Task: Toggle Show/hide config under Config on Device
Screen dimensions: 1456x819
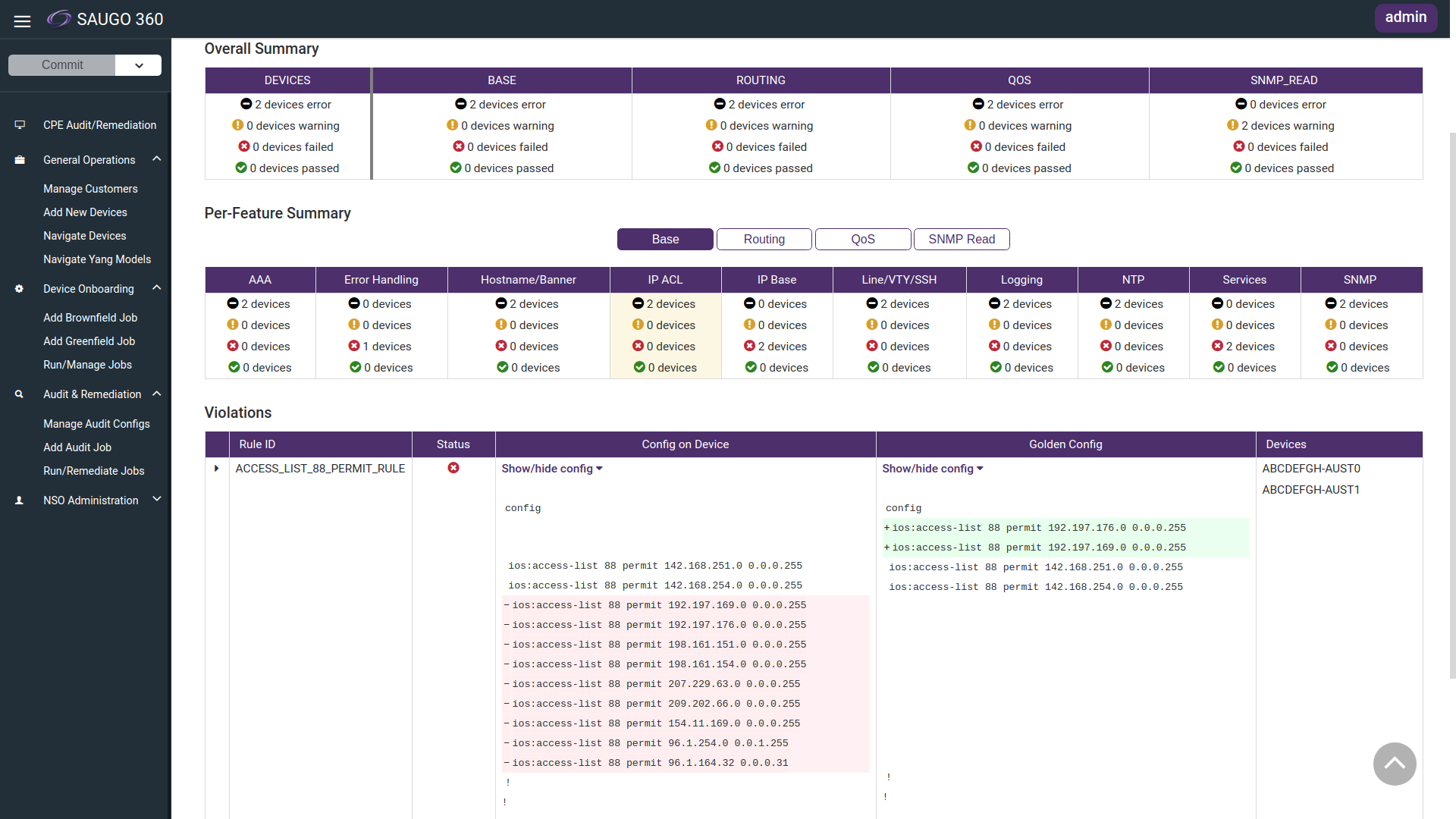Action: point(551,469)
